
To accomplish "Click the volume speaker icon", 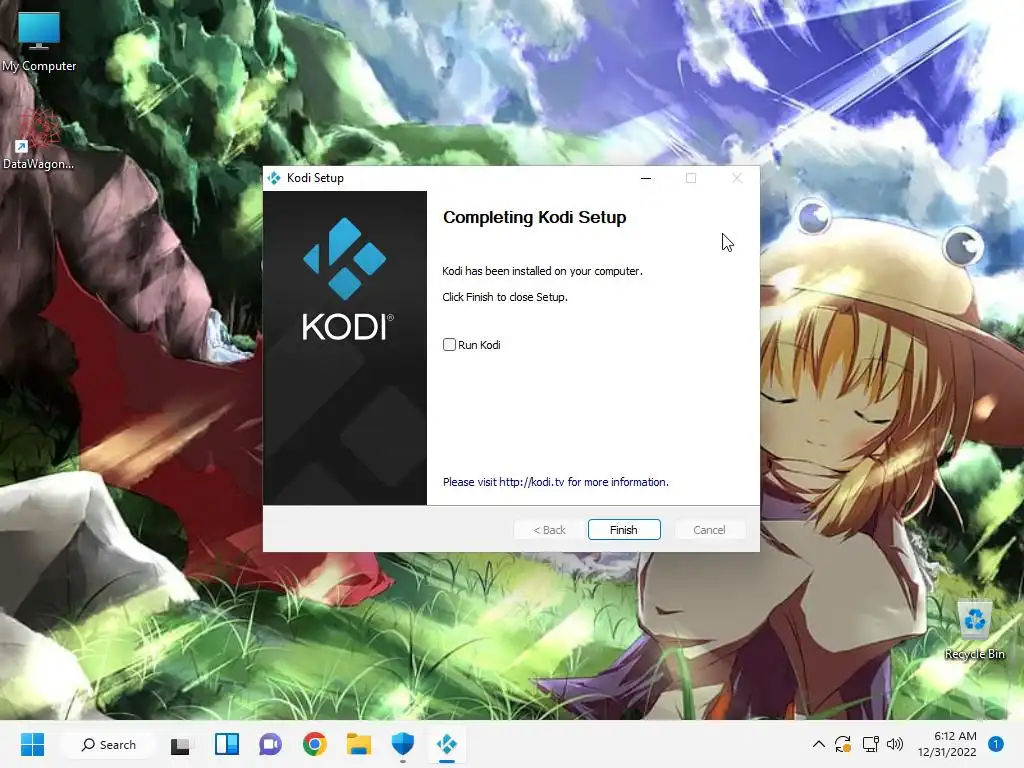I will click(895, 744).
